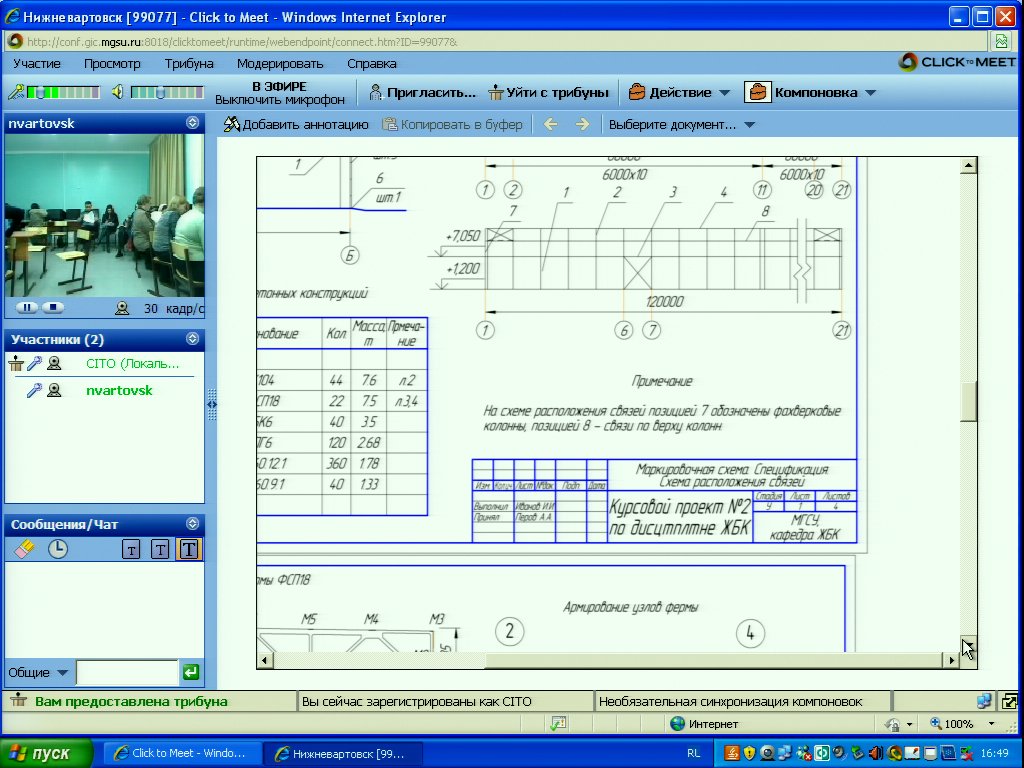Click yellow security shield tray icon
Image resolution: width=1024 pixels, height=768 pixels.
(x=749, y=753)
